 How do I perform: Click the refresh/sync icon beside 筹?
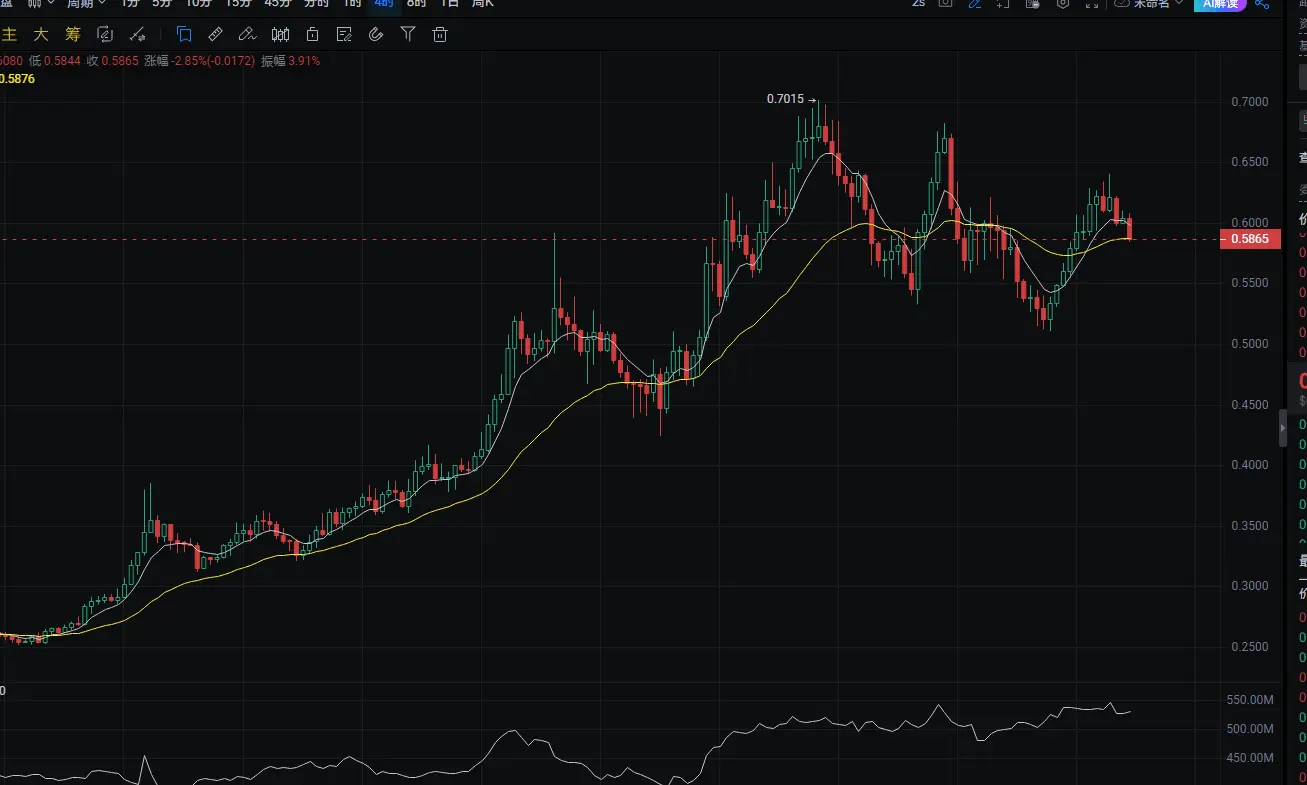coord(104,34)
